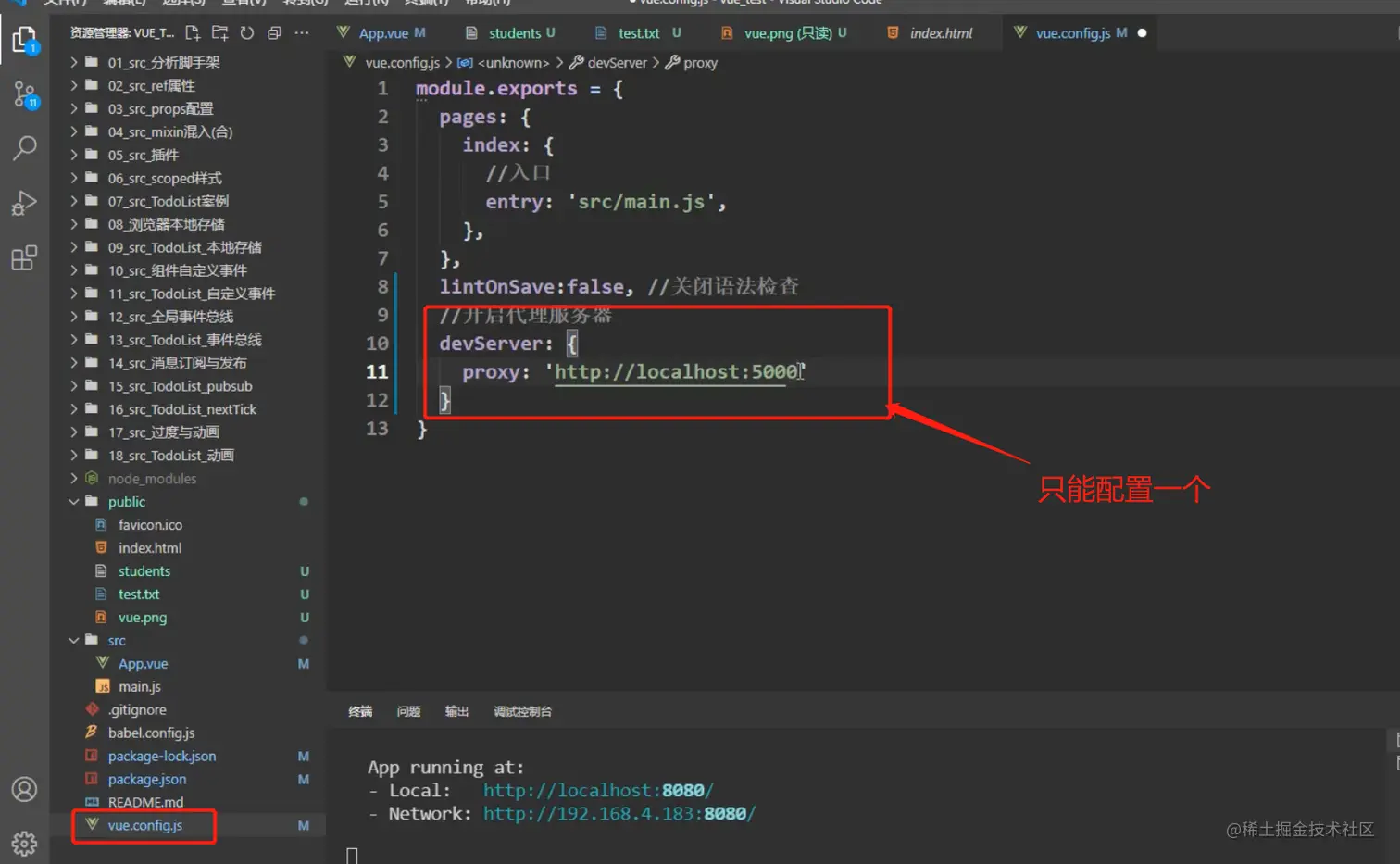
Task: Switch to the 终端 panel tab
Action: coord(360,712)
